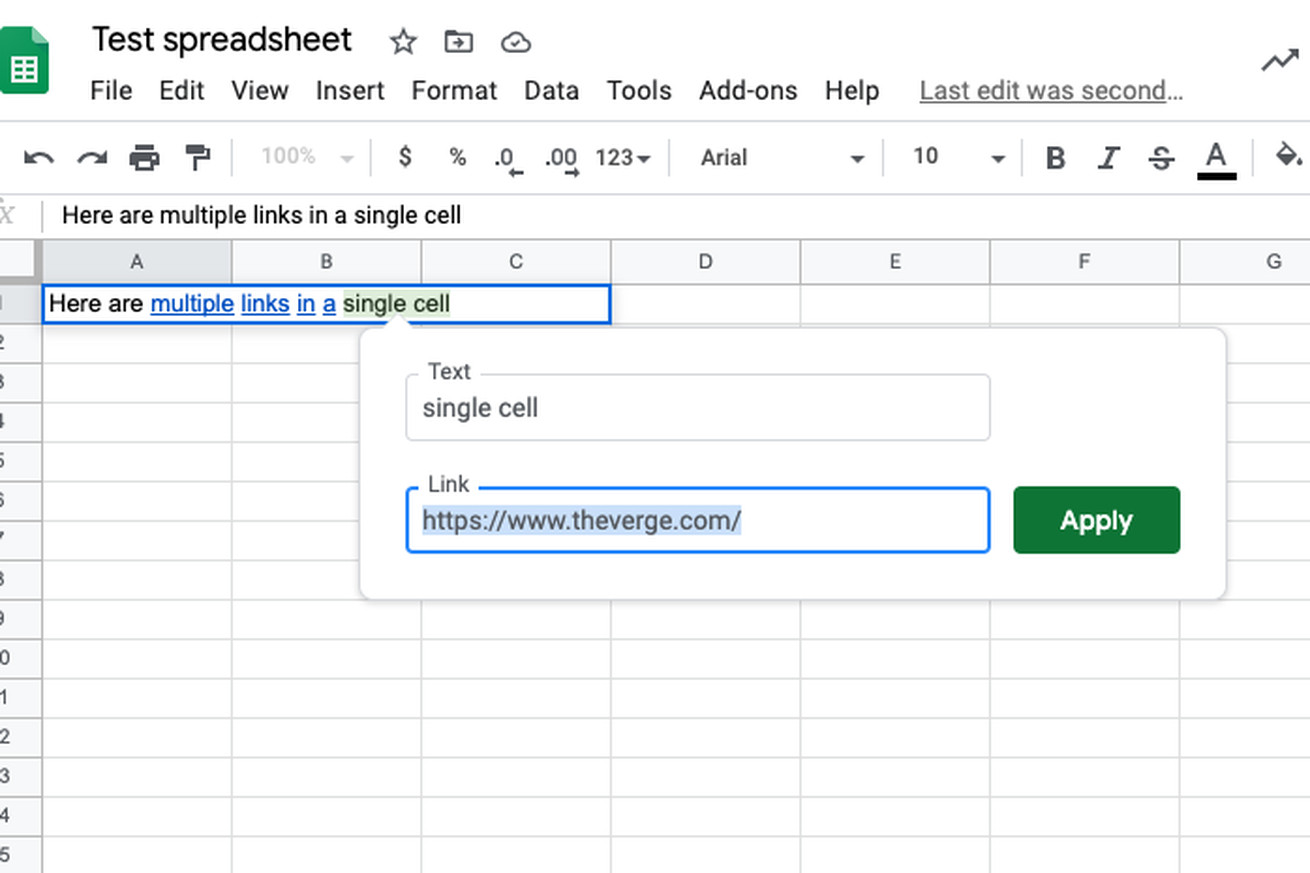Undo the last action
Viewport: 1310px width, 873px height.
click(x=38, y=158)
